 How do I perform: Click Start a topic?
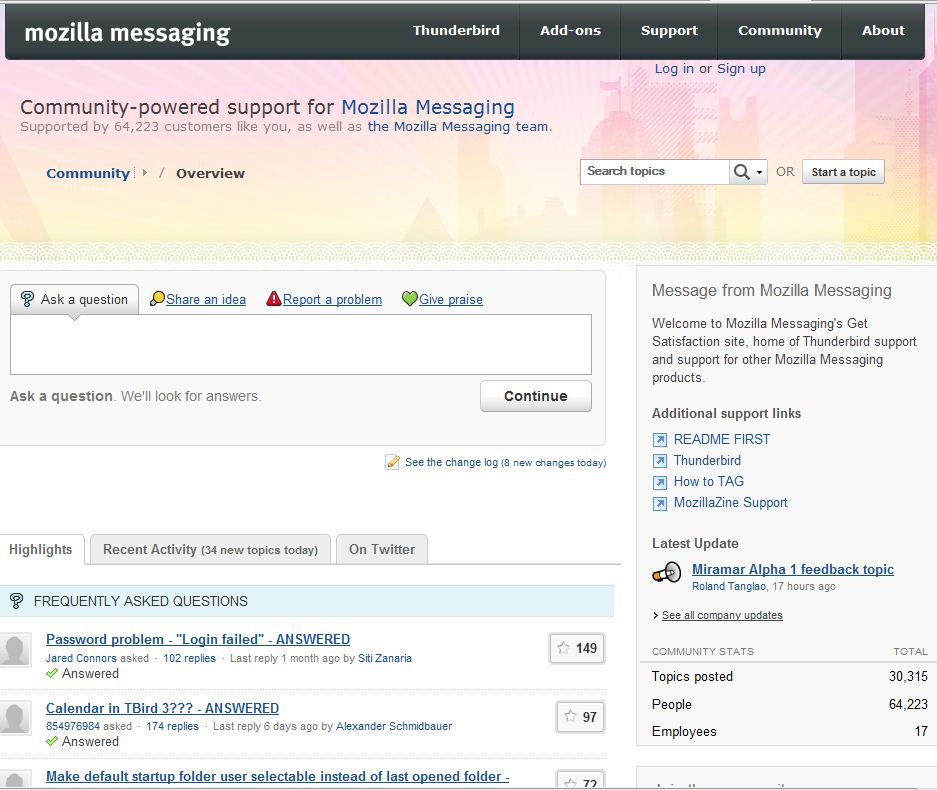pos(842,172)
